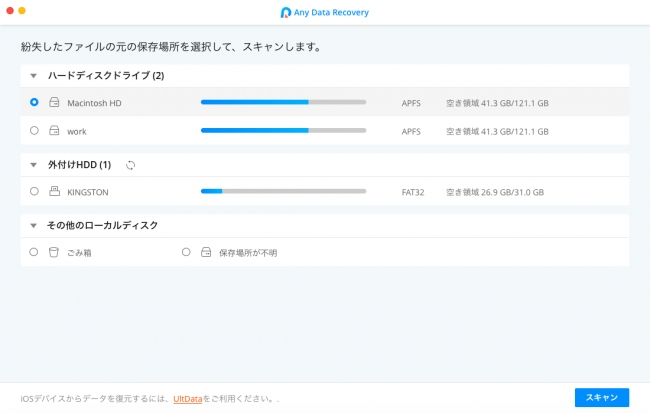Image resolution: width=650 pixels, height=413 pixels.
Task: Click the work drive icon
Action: point(55,130)
